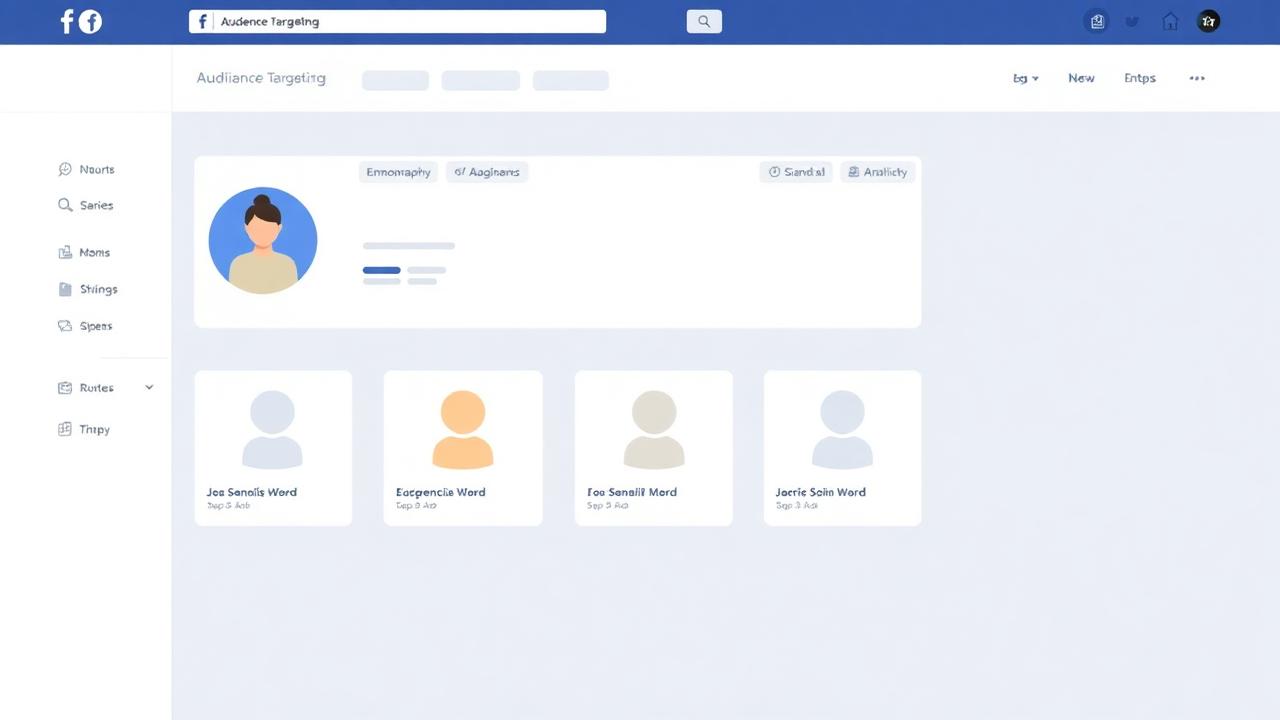Click the middle placeholder pill in the header
Viewport: 1280px width, 720px height.
pos(481,80)
